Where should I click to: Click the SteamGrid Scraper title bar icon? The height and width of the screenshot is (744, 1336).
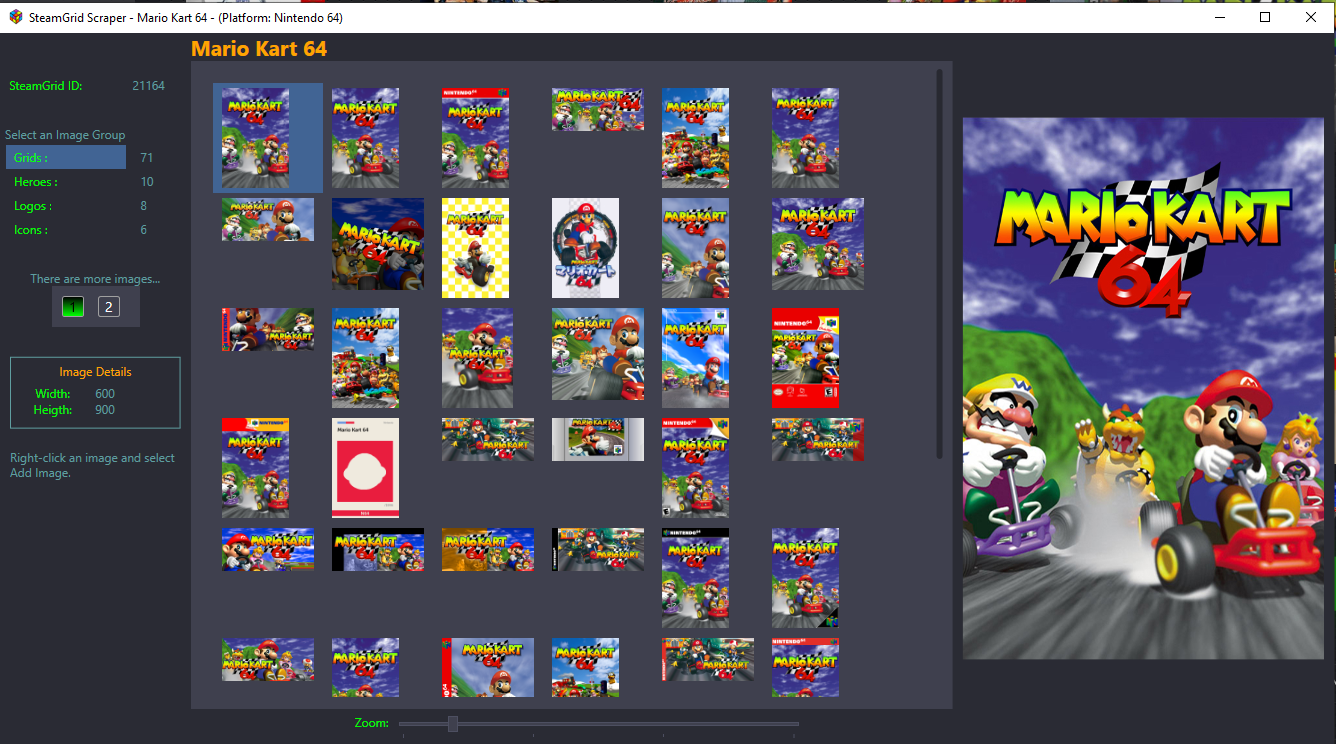16,17
